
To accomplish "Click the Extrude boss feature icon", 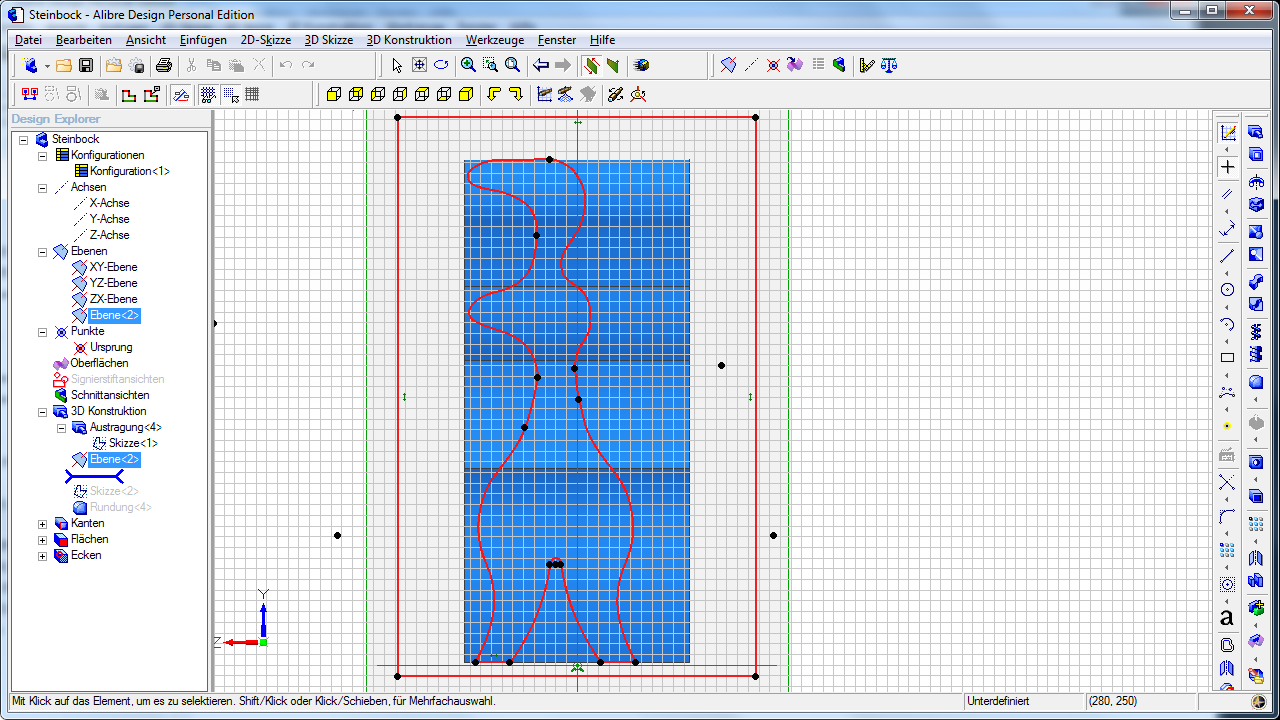I will (1256, 132).
